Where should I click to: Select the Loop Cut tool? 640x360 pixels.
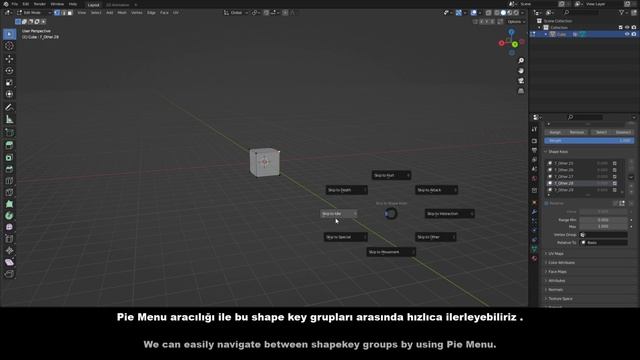[x=9, y=181]
